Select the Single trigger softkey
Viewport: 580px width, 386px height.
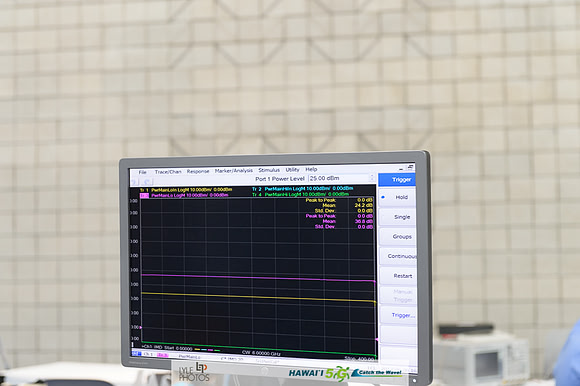[x=398, y=217]
